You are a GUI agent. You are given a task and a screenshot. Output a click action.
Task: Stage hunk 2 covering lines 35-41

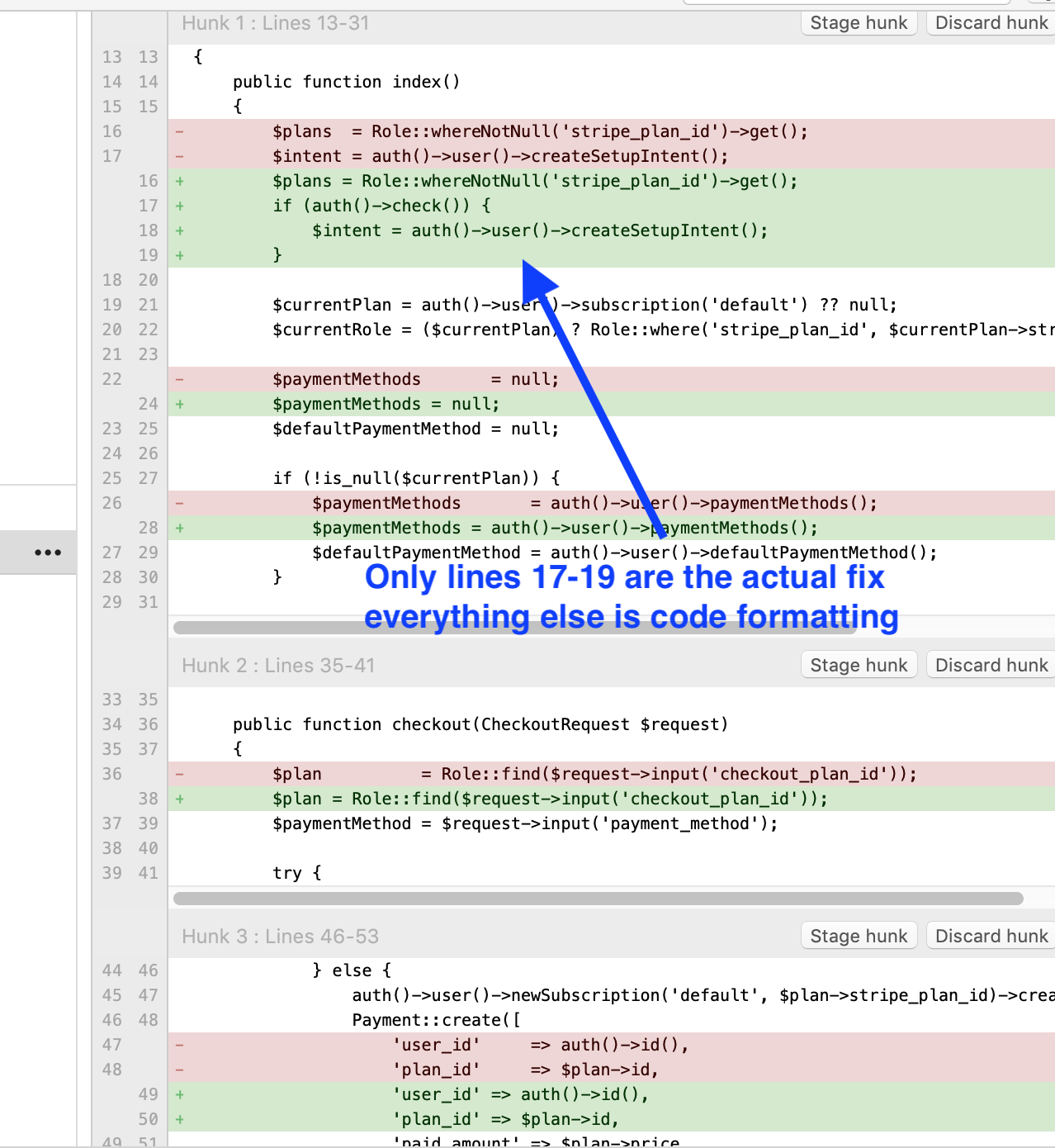859,666
